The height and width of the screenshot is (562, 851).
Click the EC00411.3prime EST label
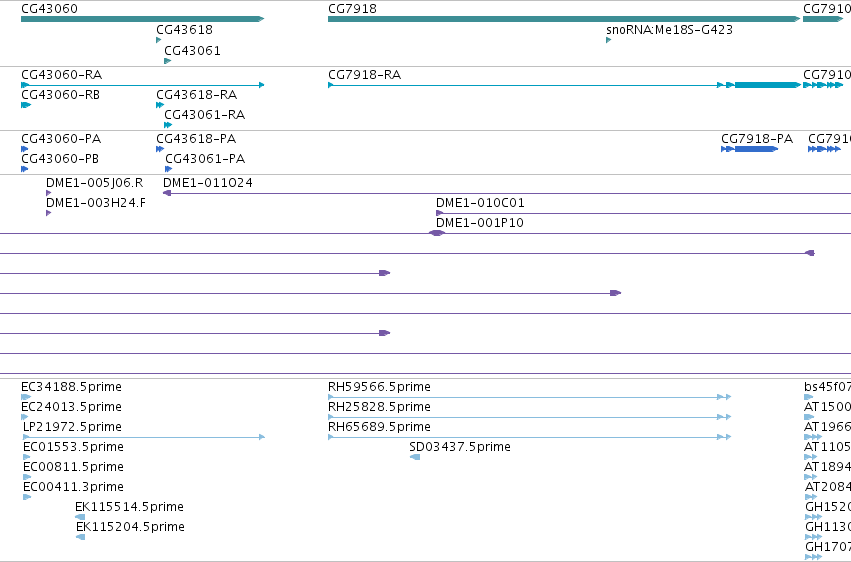coord(73,487)
